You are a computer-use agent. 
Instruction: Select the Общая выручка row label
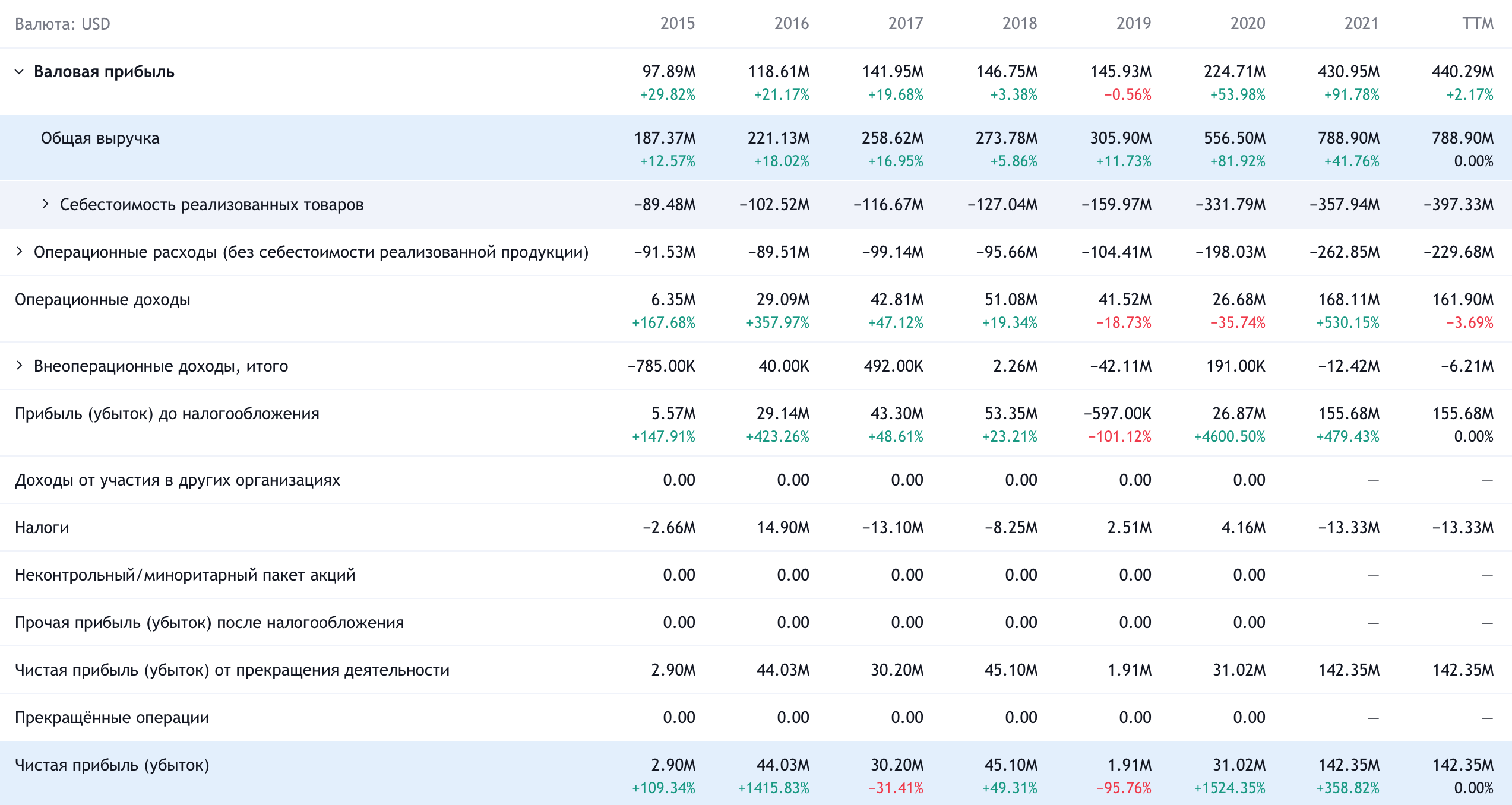click(x=100, y=138)
